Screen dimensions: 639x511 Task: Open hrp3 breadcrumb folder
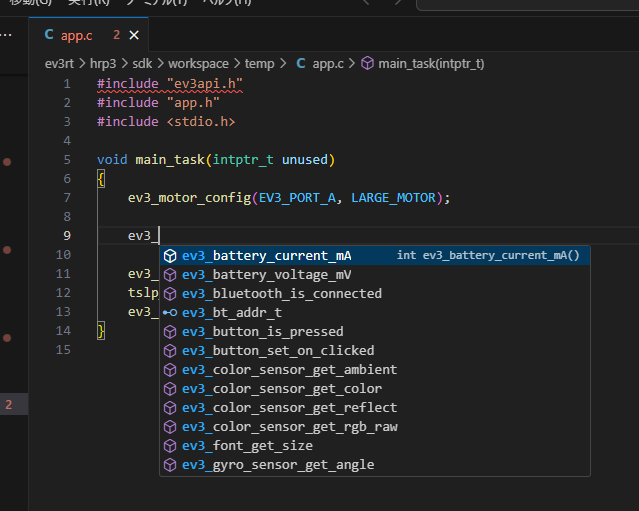(103, 64)
